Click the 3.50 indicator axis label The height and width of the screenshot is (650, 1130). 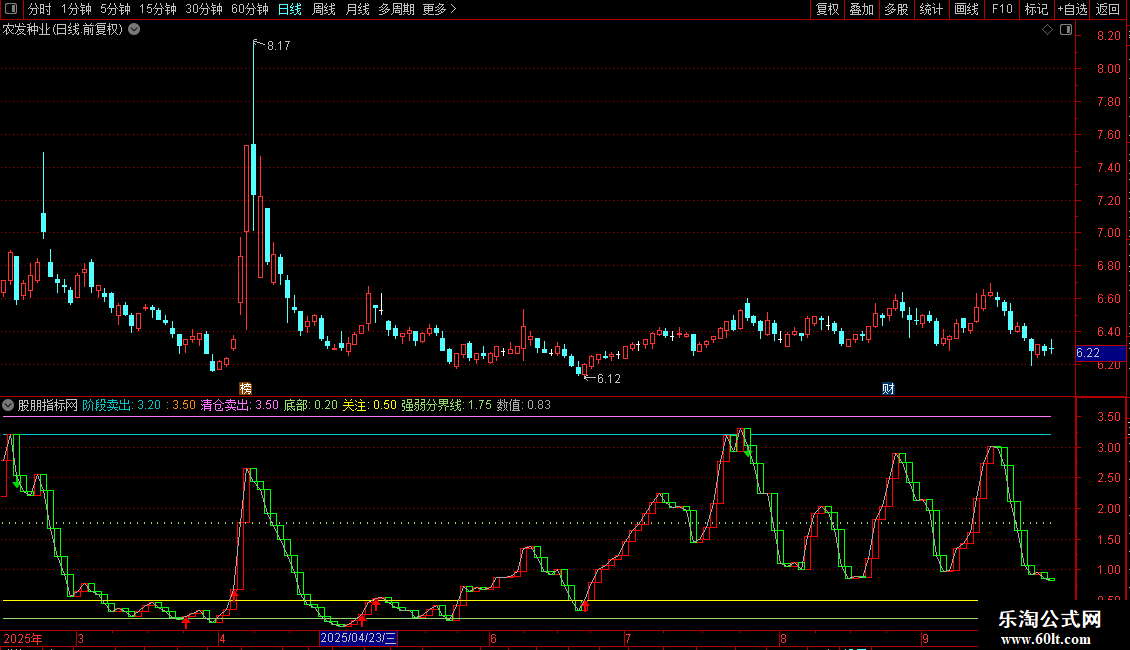(1108, 417)
